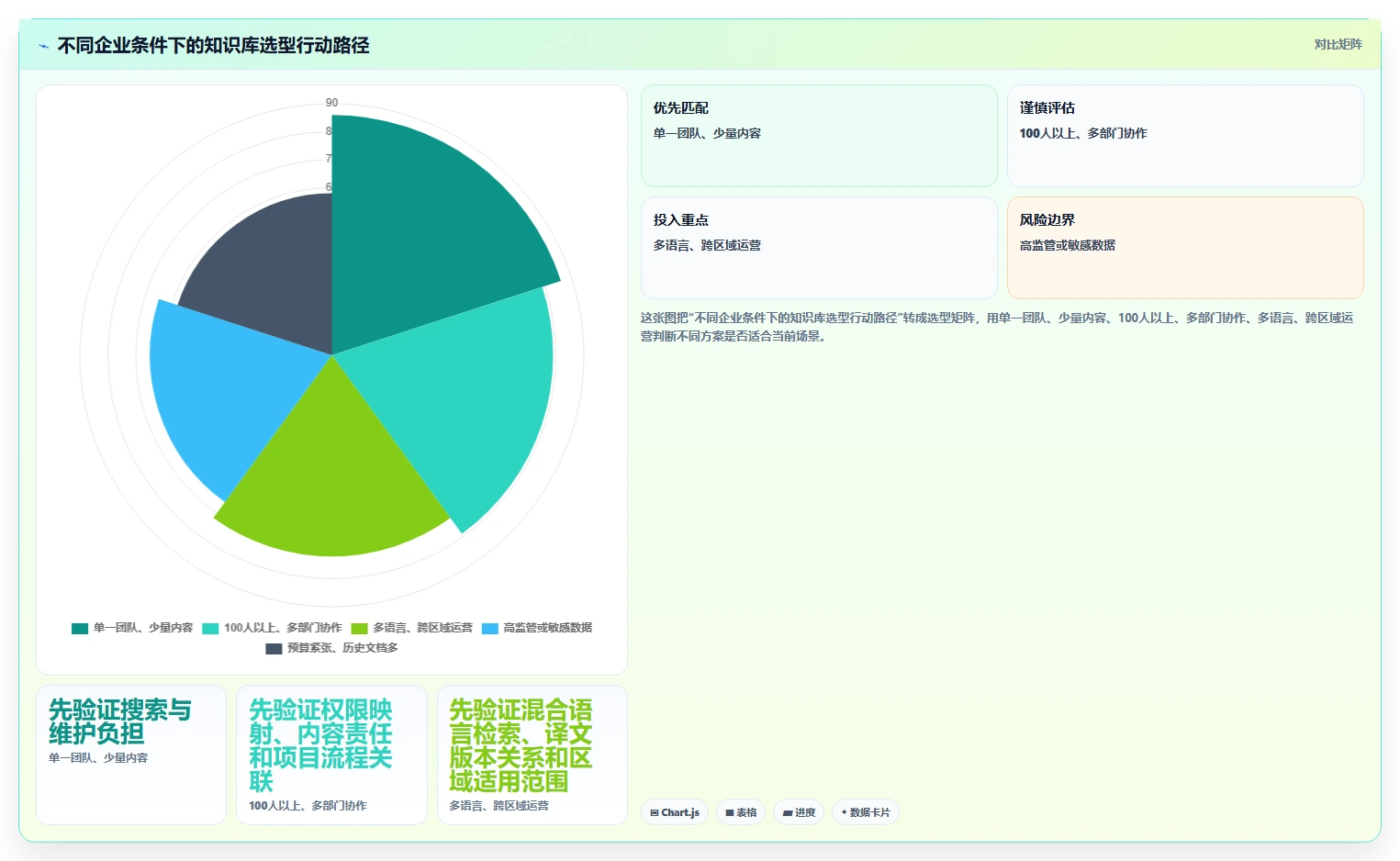Click the 进度 tag
Screen dimensions: 1400x861
799,812
